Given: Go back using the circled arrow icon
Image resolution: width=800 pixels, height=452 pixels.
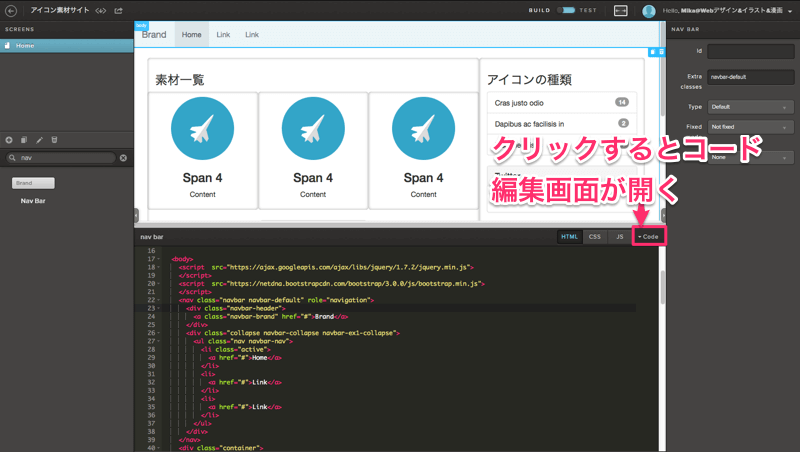Looking at the screenshot, I should (11, 11).
